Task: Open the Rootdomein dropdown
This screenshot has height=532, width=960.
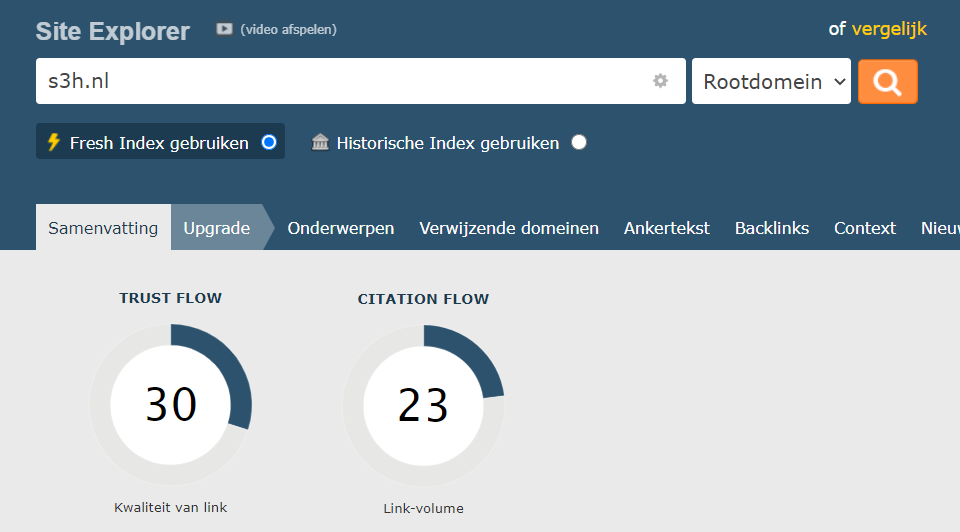Action: 771,81
